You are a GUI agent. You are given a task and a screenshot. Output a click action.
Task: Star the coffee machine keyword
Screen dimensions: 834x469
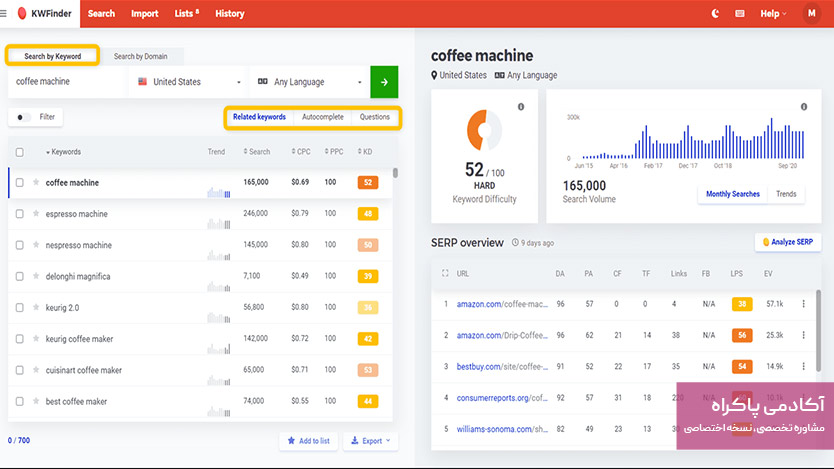tap(36, 182)
